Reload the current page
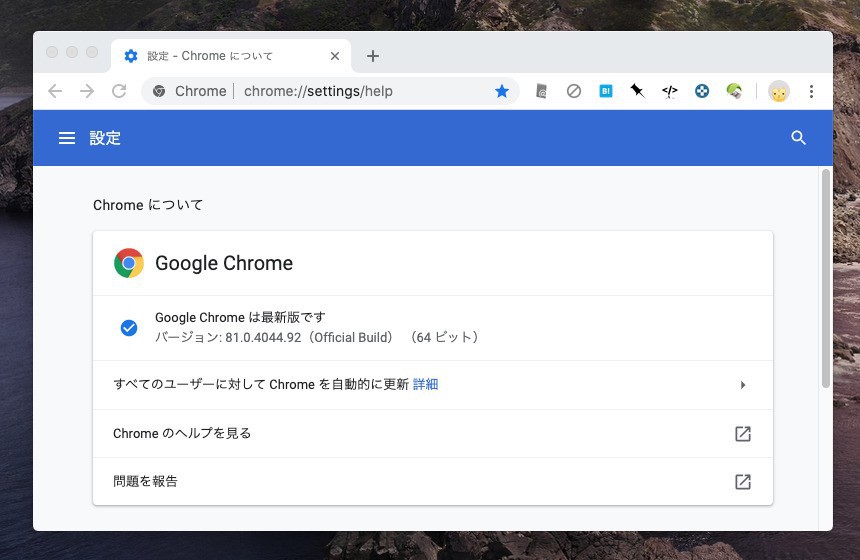Viewport: 860px width, 560px height. tap(119, 91)
